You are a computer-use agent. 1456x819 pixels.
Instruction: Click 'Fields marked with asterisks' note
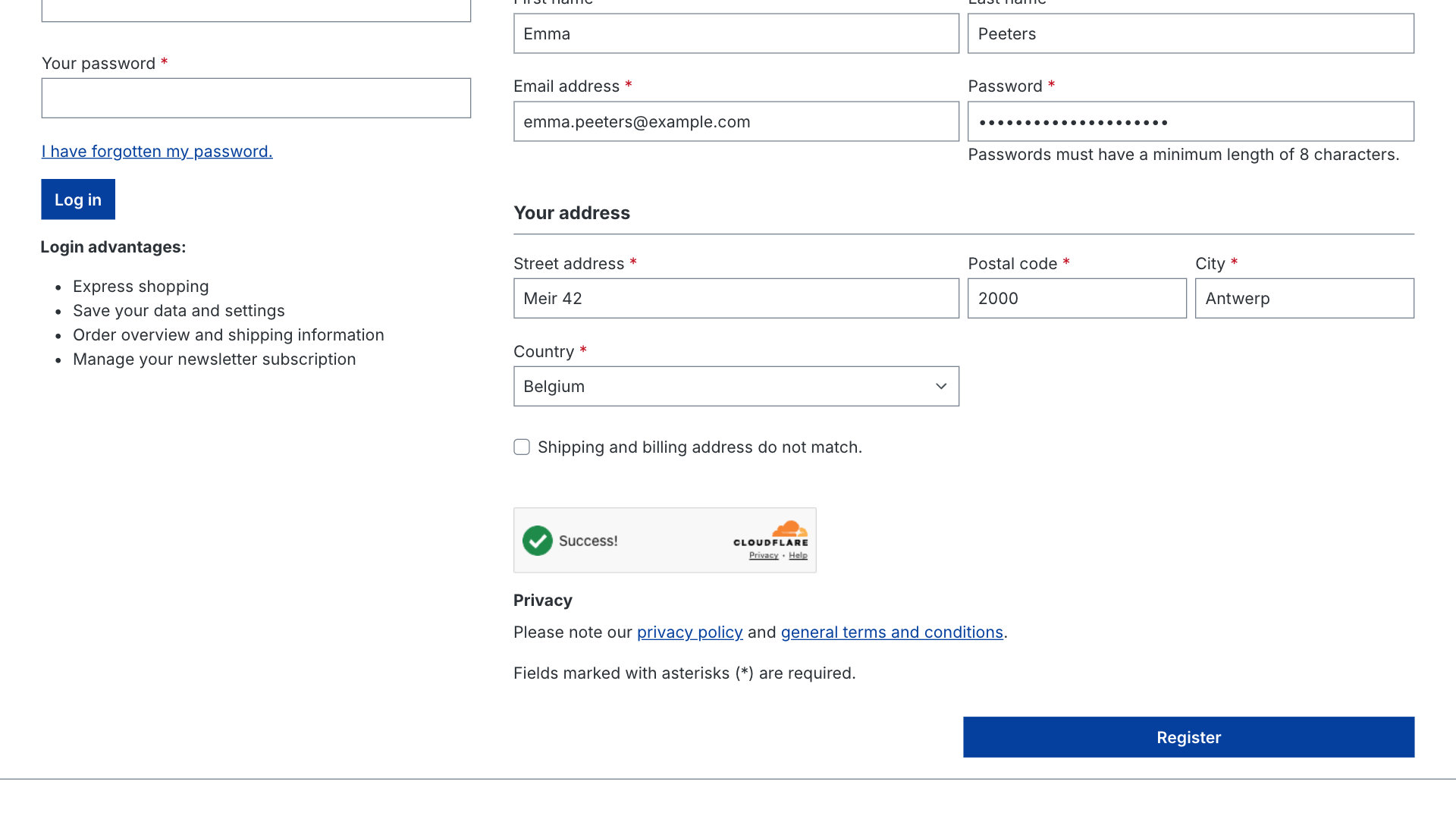685,673
